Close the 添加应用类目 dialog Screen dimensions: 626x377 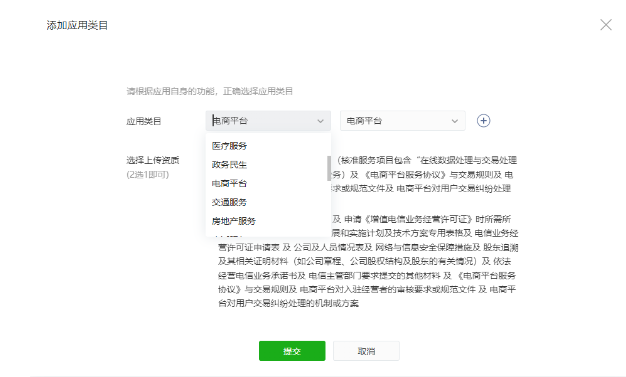(x=606, y=25)
